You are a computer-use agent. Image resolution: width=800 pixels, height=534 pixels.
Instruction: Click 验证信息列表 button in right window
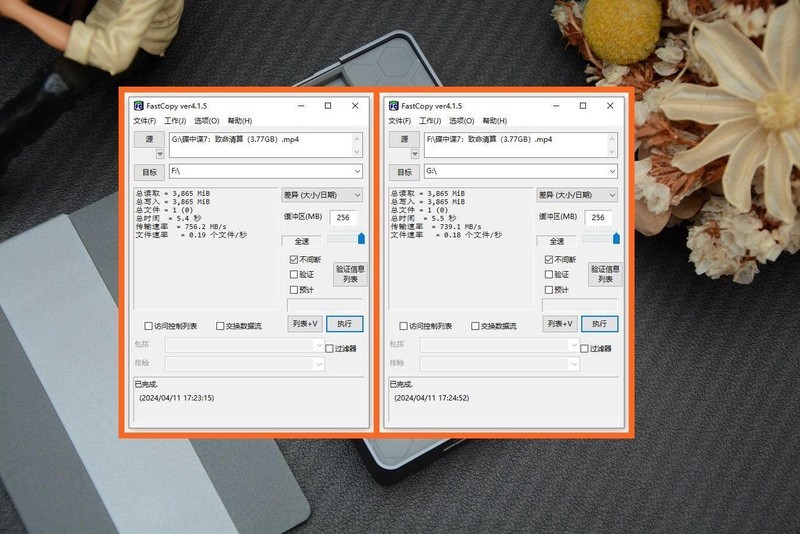coord(605,274)
